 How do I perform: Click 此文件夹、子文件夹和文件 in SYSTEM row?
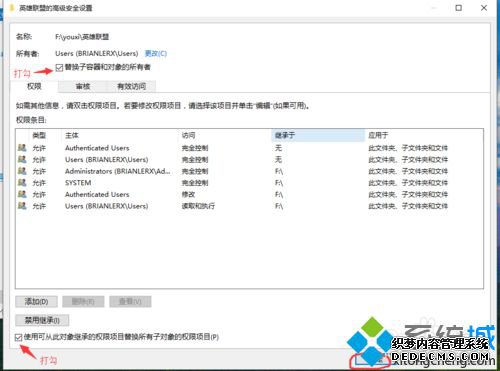(408, 183)
